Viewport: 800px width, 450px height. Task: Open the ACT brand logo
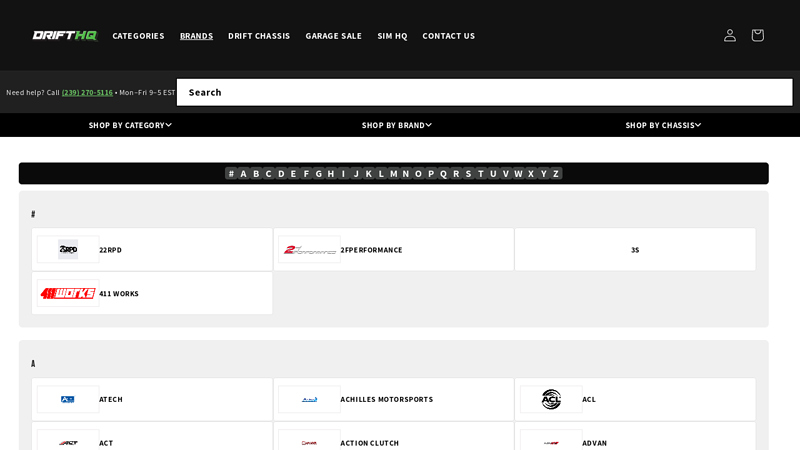coord(68,441)
